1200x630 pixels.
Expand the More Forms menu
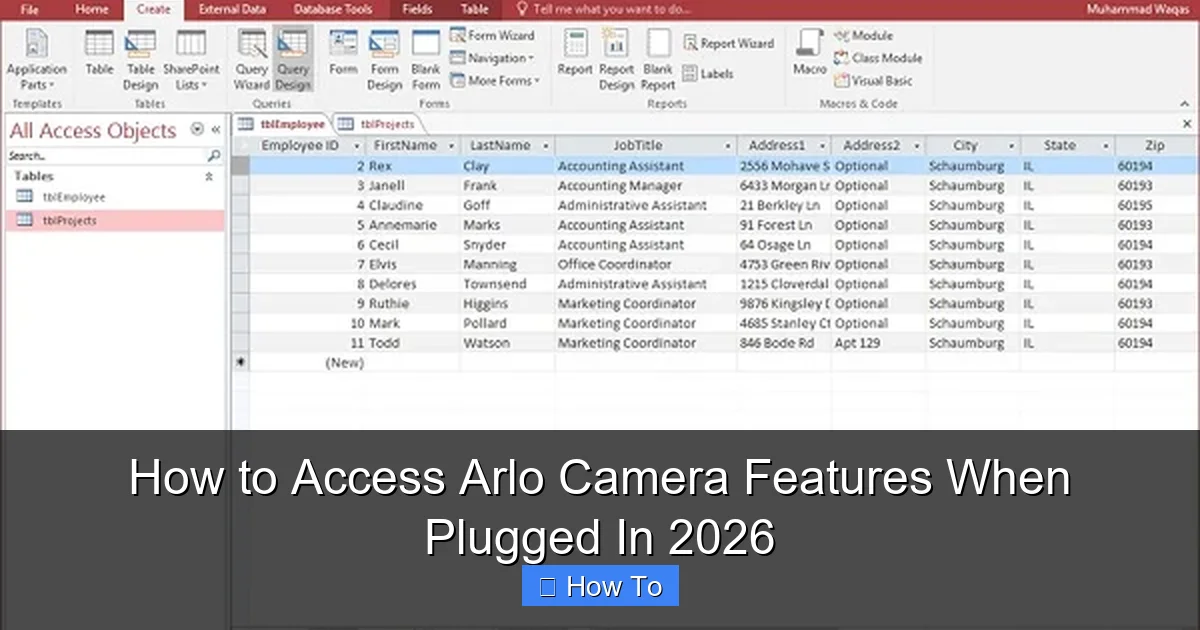click(x=497, y=81)
